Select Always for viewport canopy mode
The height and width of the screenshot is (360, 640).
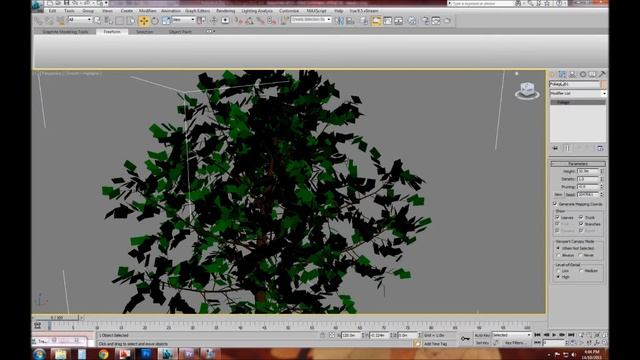click(x=558, y=255)
